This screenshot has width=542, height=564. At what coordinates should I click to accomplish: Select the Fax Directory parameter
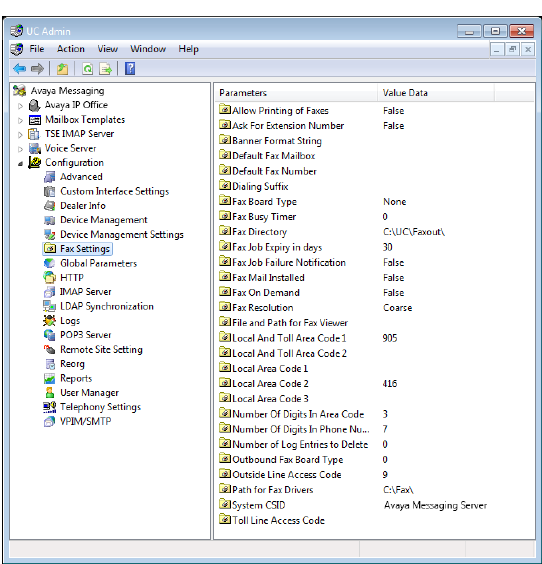(x=253, y=232)
